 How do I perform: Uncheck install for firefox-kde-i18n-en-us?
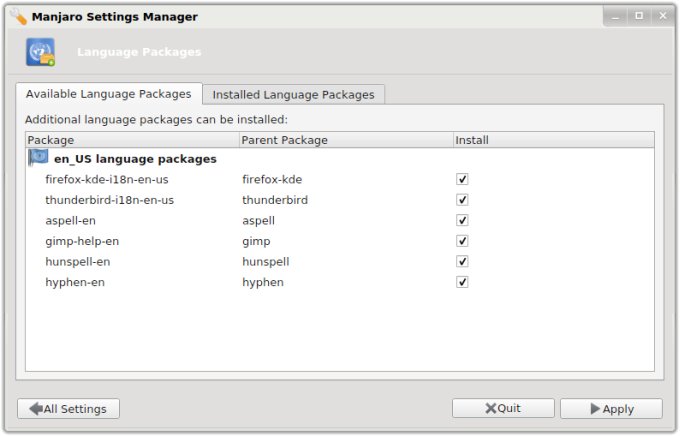point(462,179)
